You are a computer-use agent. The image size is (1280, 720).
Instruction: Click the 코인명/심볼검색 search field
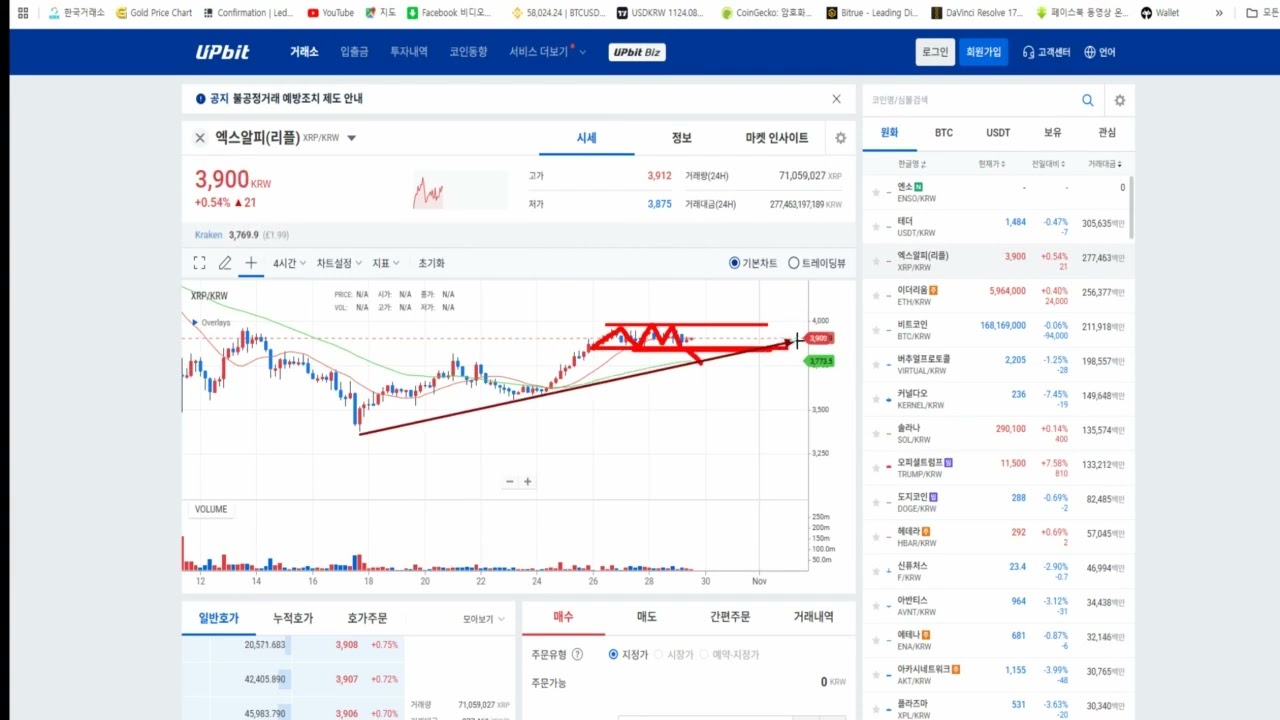(x=968, y=100)
